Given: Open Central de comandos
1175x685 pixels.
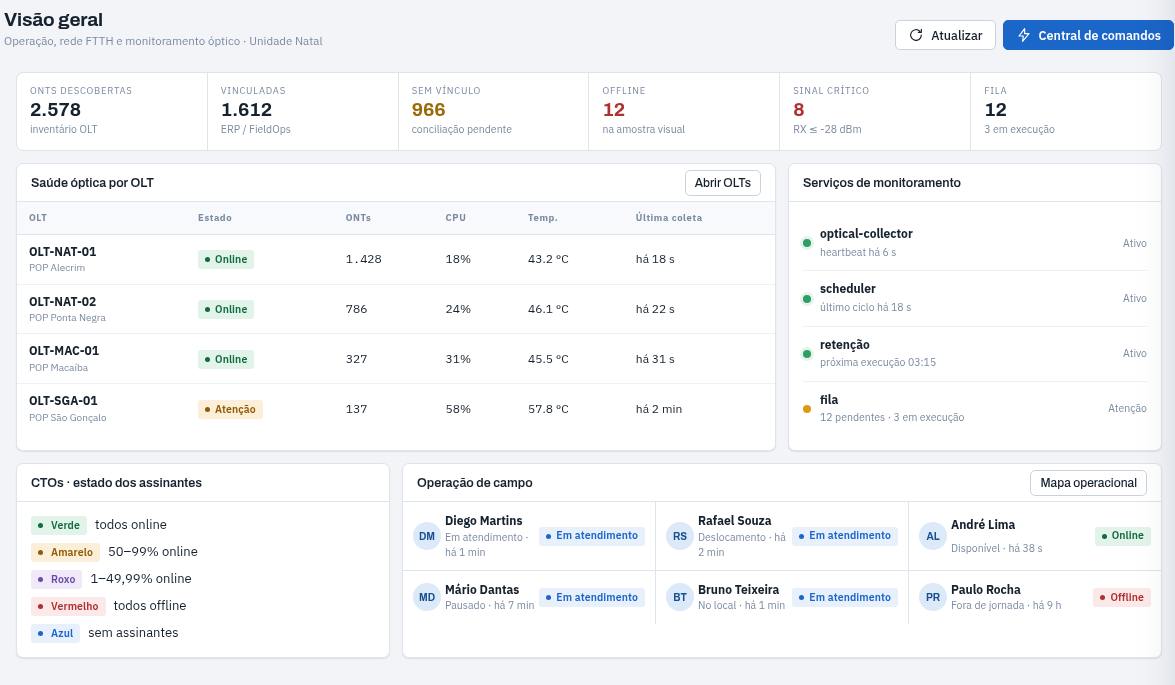Looking at the screenshot, I should tap(1088, 35).
